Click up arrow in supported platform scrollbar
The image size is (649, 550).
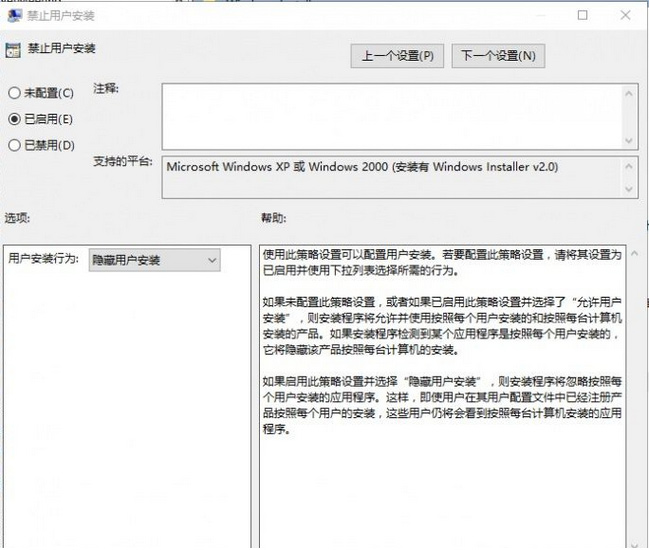[629, 166]
